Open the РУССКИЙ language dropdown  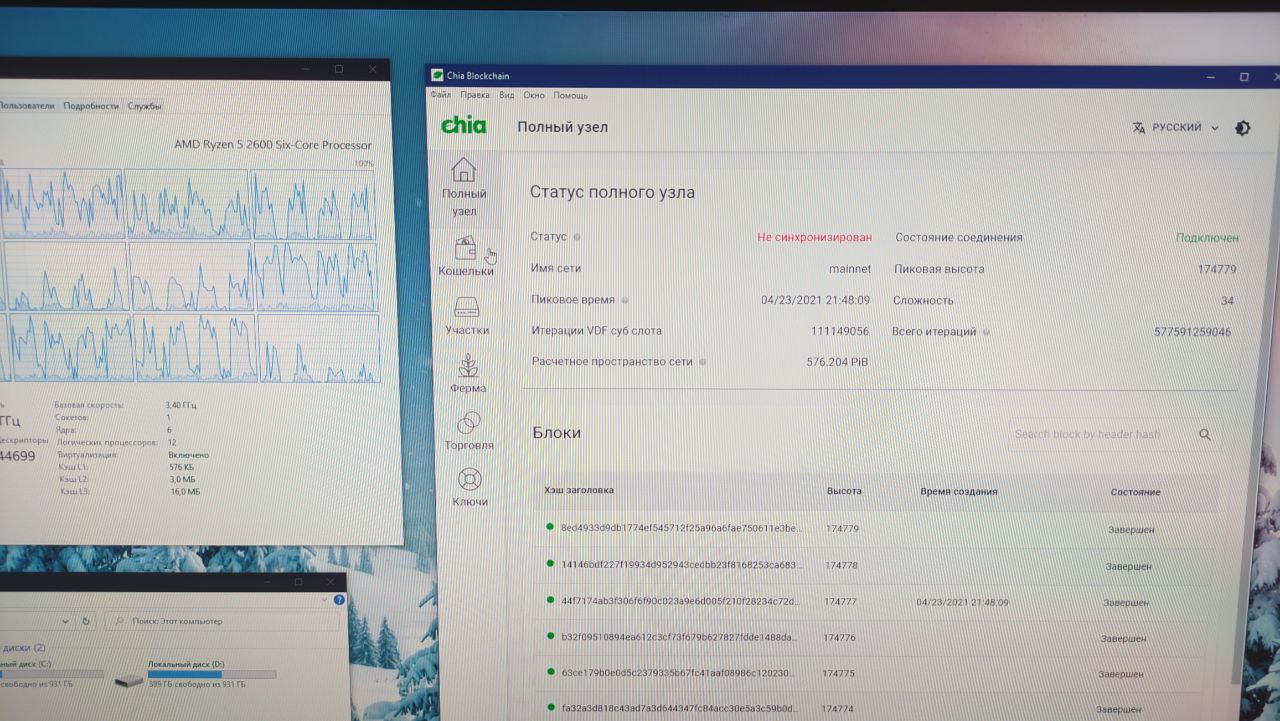pos(1176,128)
